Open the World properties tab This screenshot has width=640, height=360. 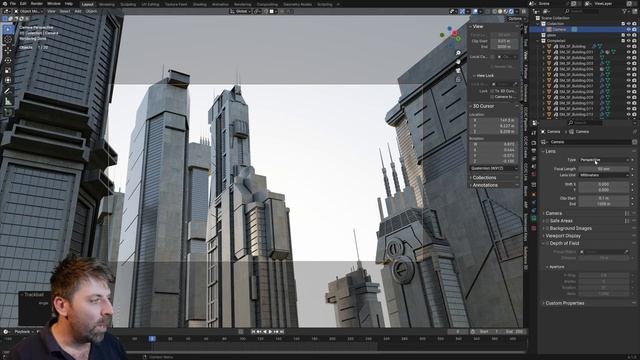coord(533,175)
